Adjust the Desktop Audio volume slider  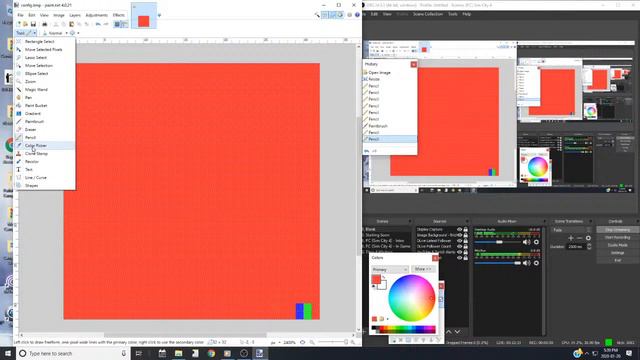click(x=498, y=242)
